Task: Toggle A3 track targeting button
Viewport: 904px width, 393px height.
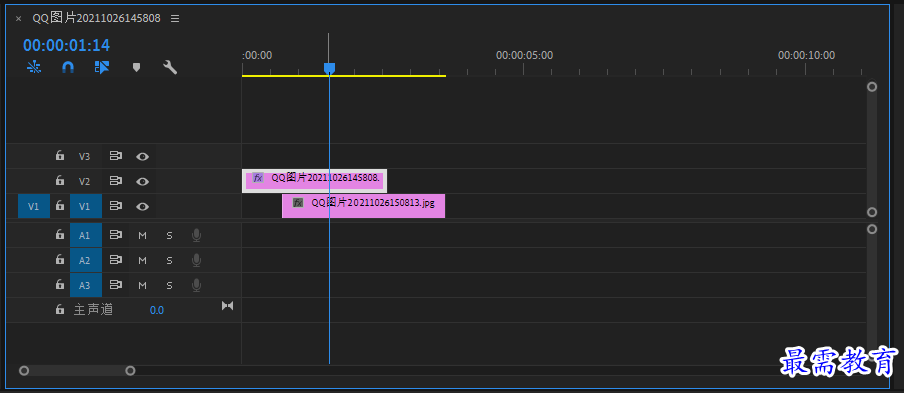Action: pyautogui.click(x=86, y=285)
